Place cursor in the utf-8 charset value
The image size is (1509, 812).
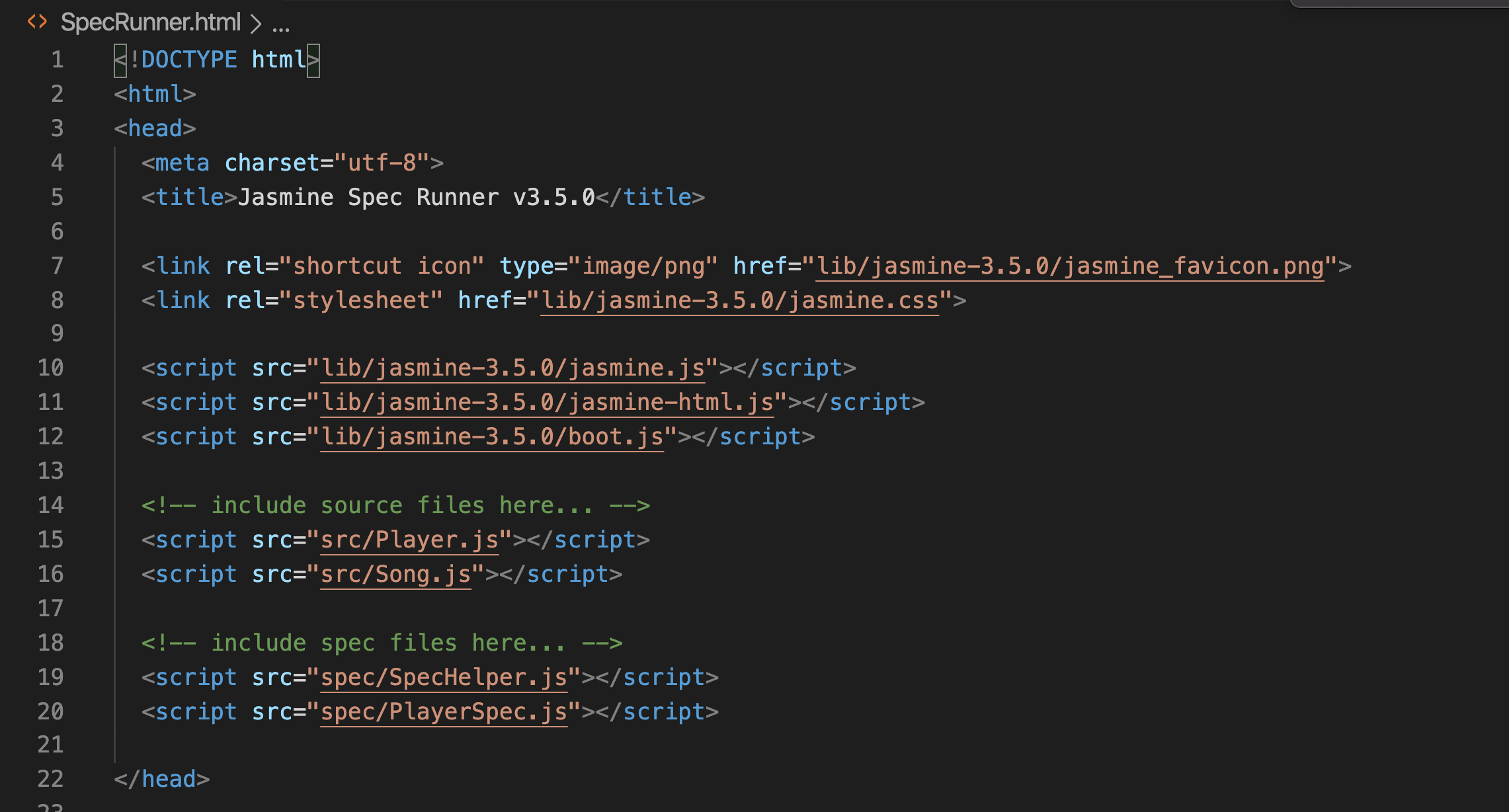tap(382, 163)
